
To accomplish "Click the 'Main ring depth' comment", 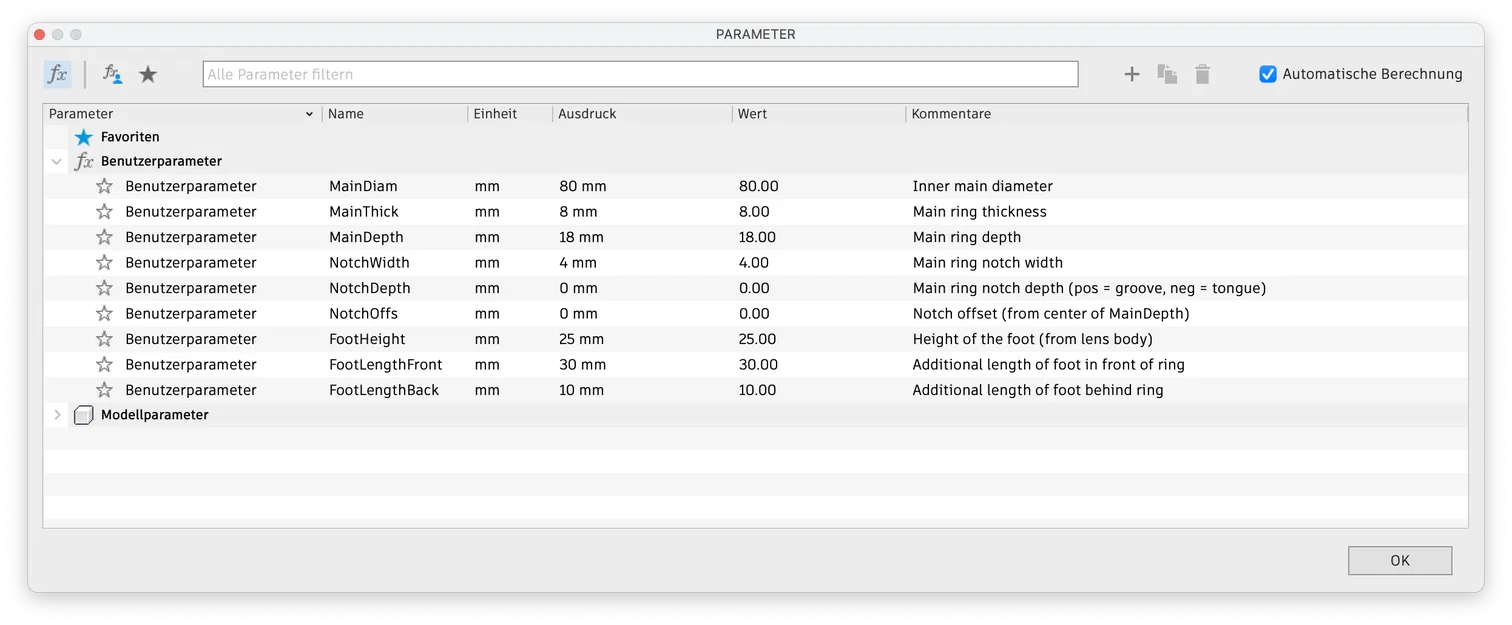I will pyautogui.click(x=967, y=237).
